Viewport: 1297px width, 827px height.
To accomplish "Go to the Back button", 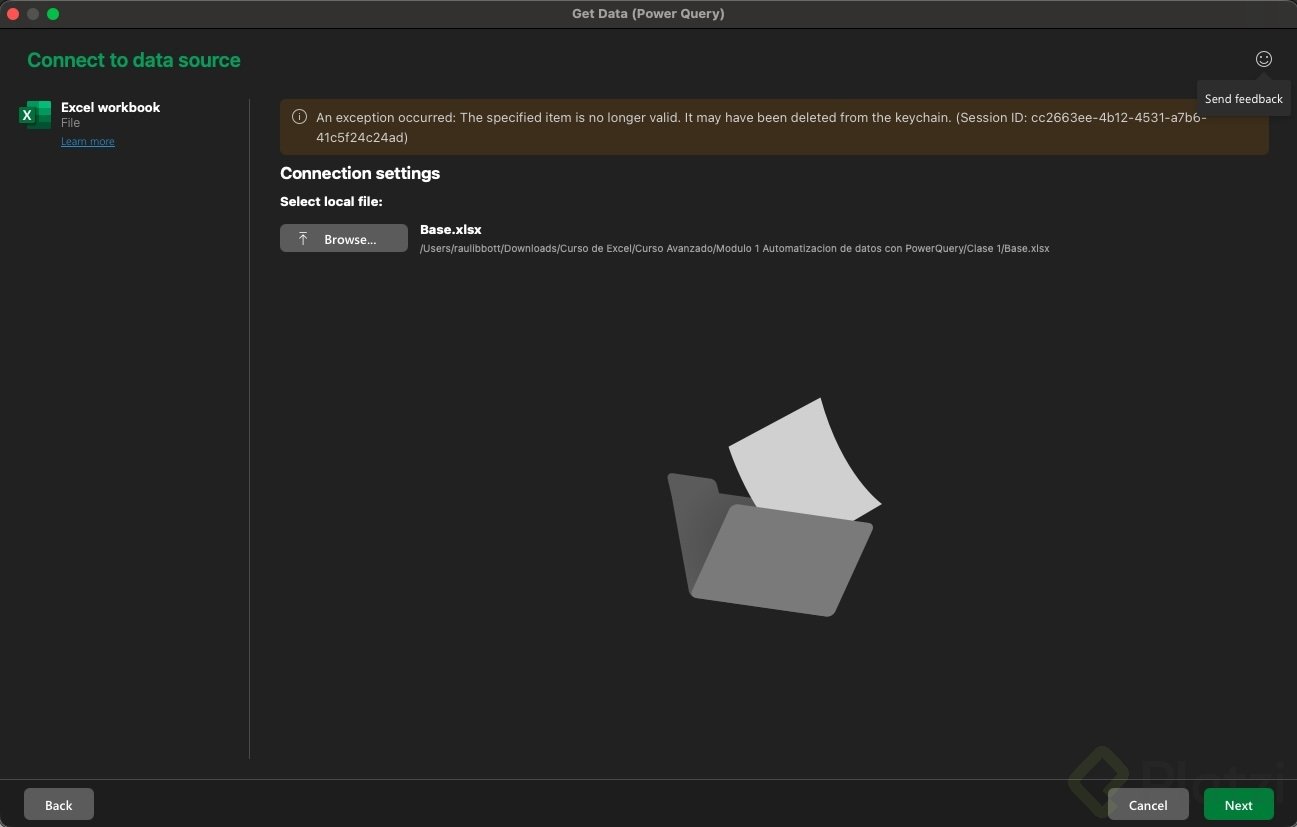I will point(59,805).
